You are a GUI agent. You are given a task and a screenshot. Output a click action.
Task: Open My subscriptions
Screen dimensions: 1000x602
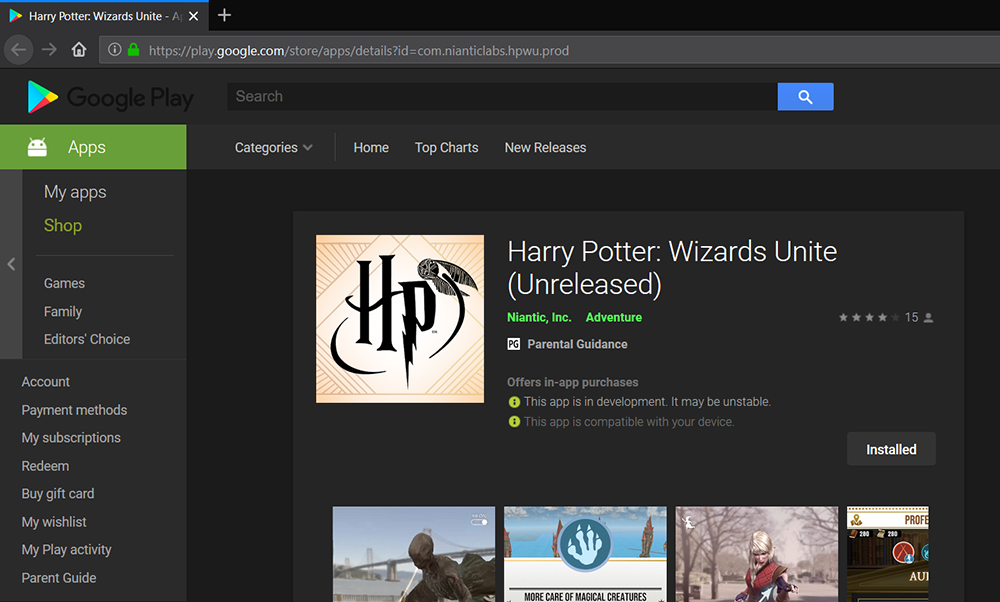[x=71, y=437]
